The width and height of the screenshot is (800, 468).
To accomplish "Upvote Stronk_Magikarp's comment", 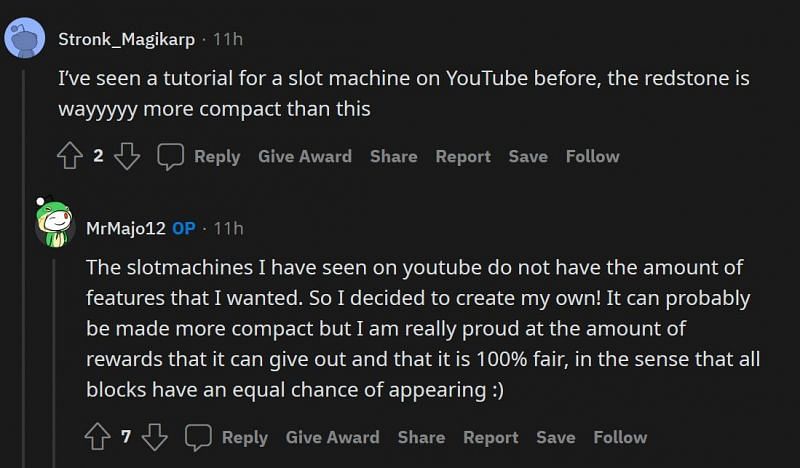I will click(x=70, y=156).
